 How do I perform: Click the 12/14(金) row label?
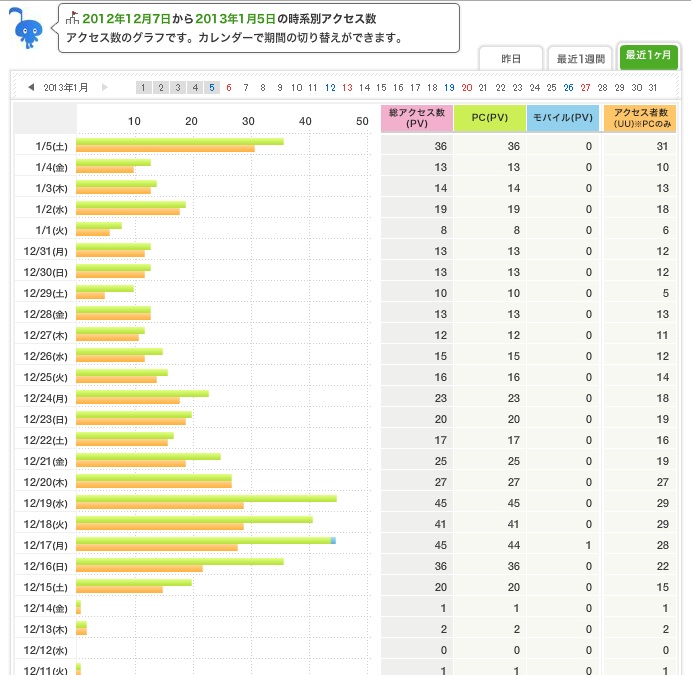coord(46,608)
